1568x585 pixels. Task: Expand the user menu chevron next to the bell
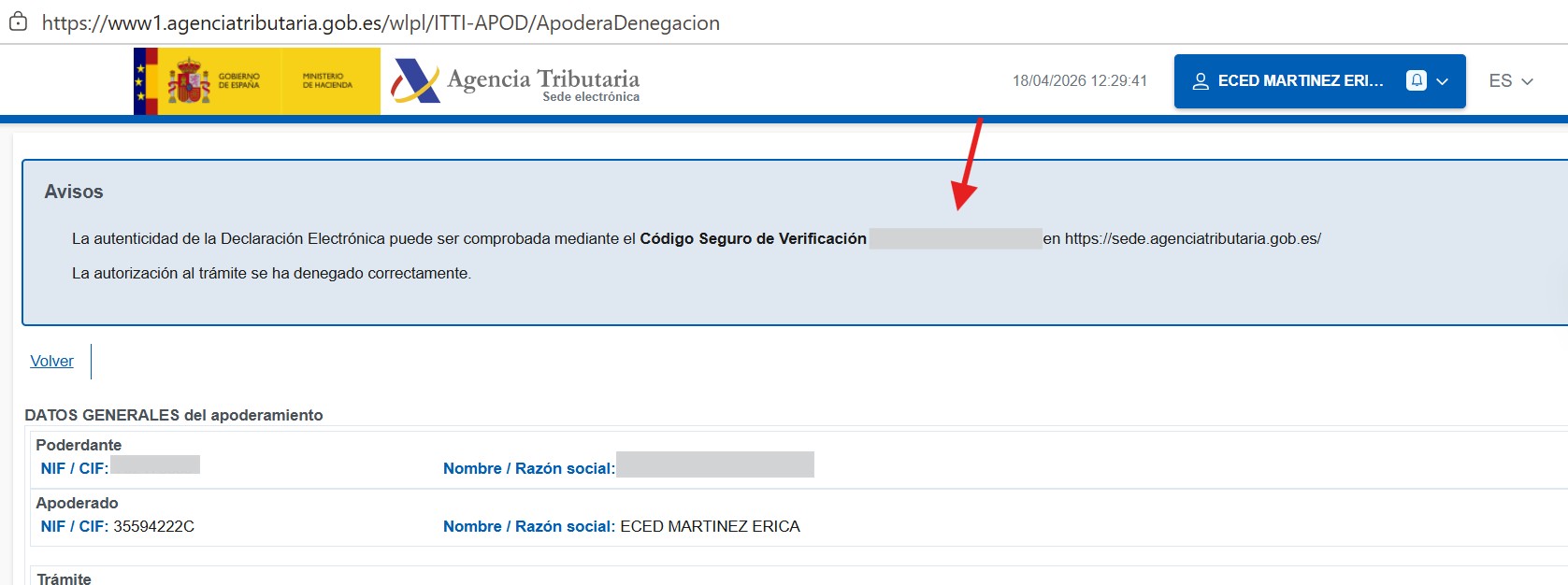(x=1443, y=81)
